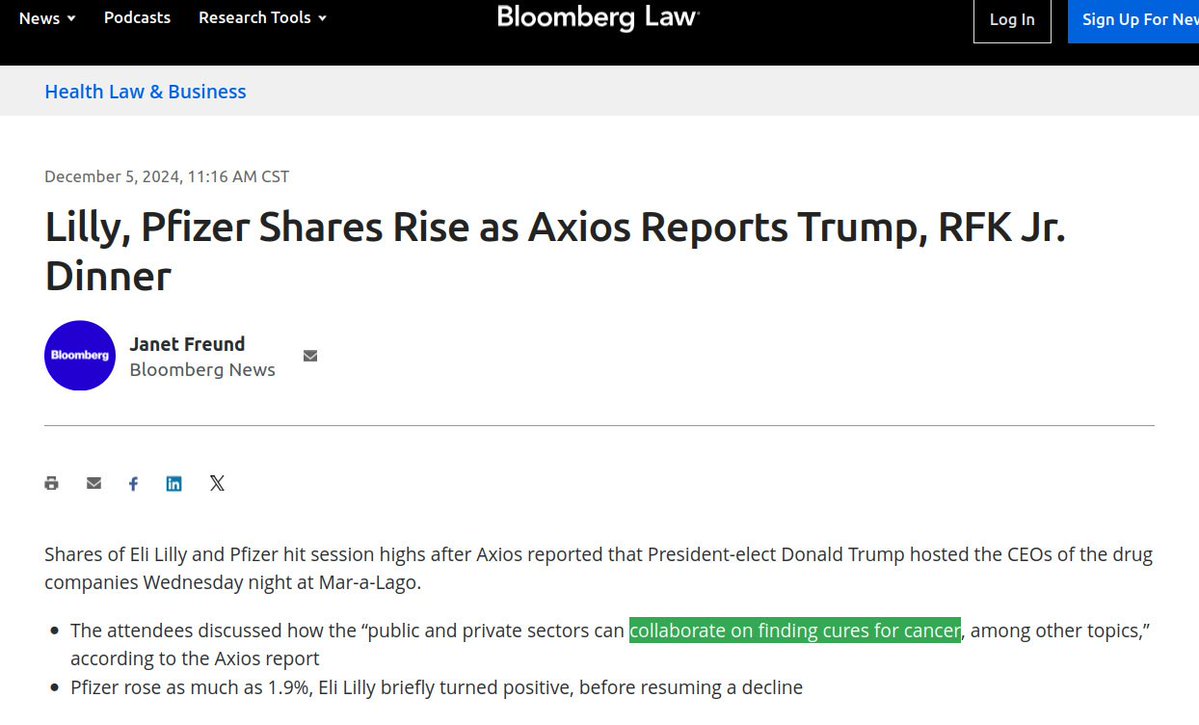Click the green highlighted cancer cures text
The image size is (1199, 725).
[x=795, y=631]
